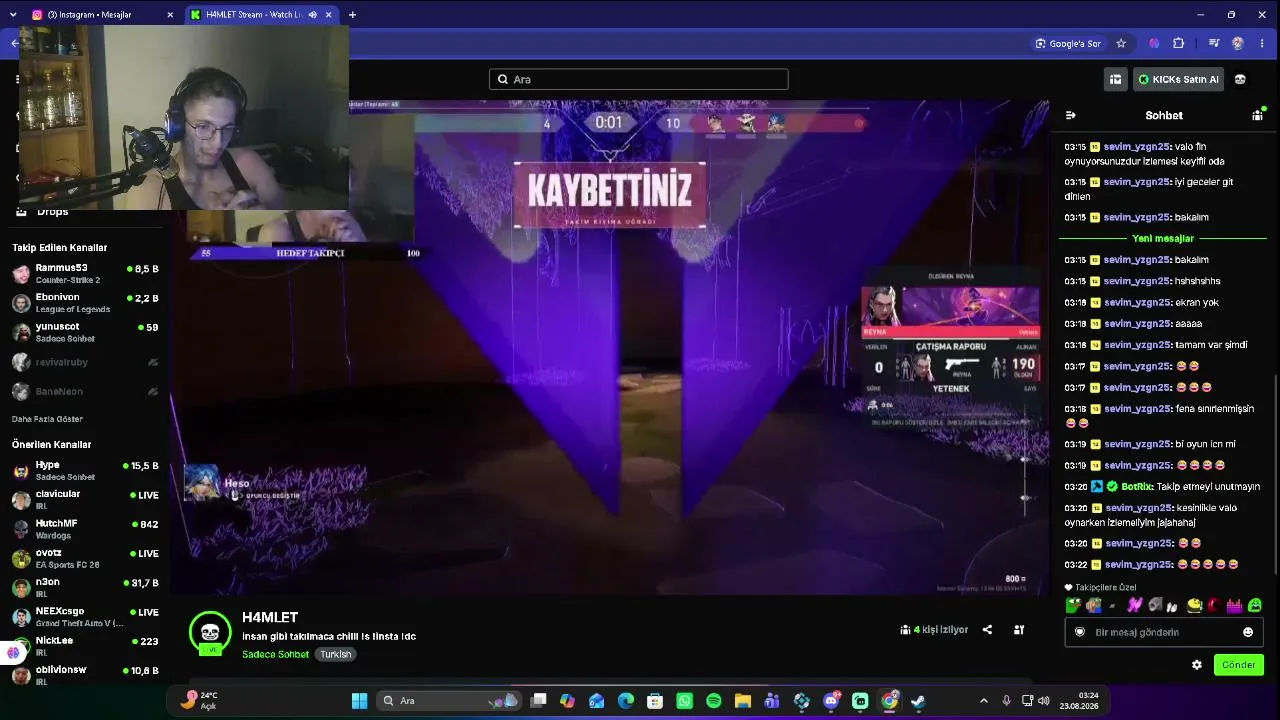Insert the green frog emote

[1073, 605]
